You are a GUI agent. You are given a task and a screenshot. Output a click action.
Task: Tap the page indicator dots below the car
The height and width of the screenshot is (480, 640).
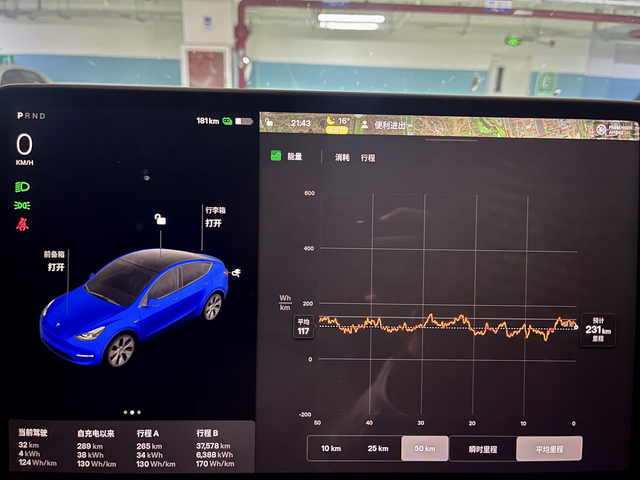[x=132, y=412]
